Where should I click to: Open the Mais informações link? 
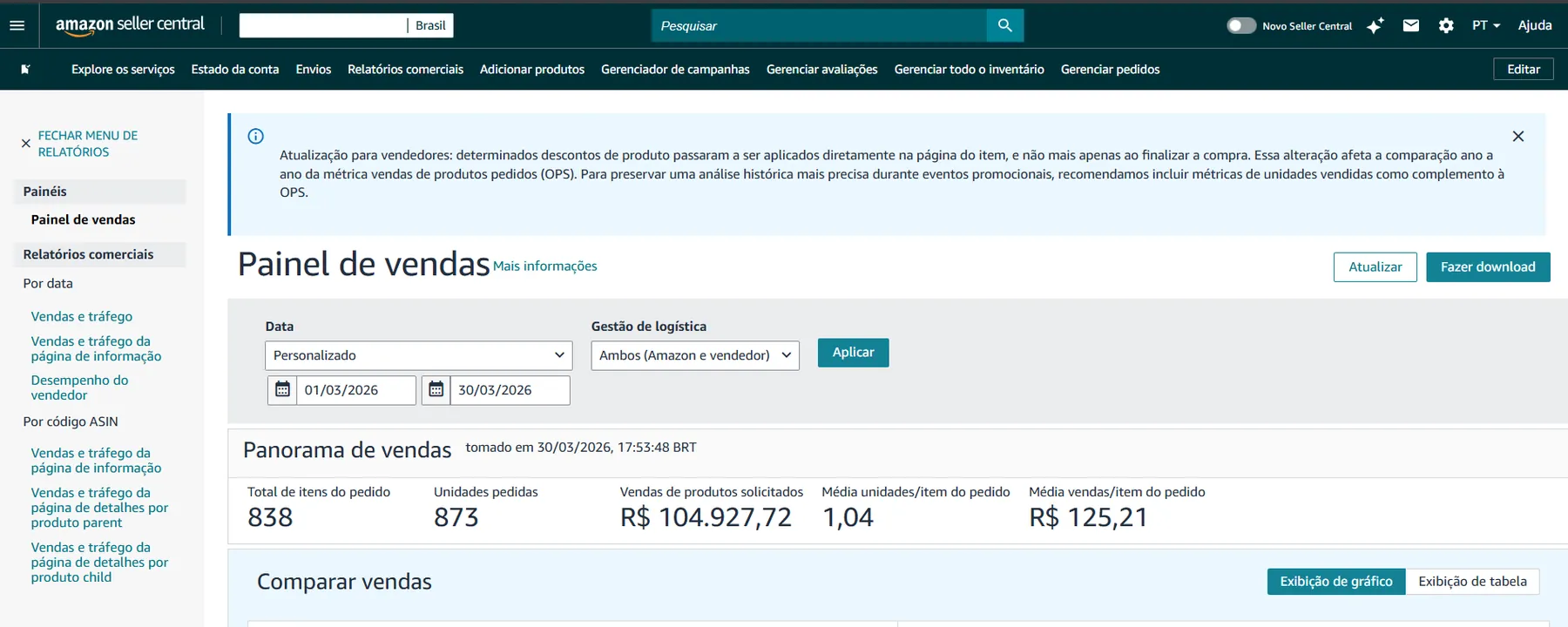point(545,266)
